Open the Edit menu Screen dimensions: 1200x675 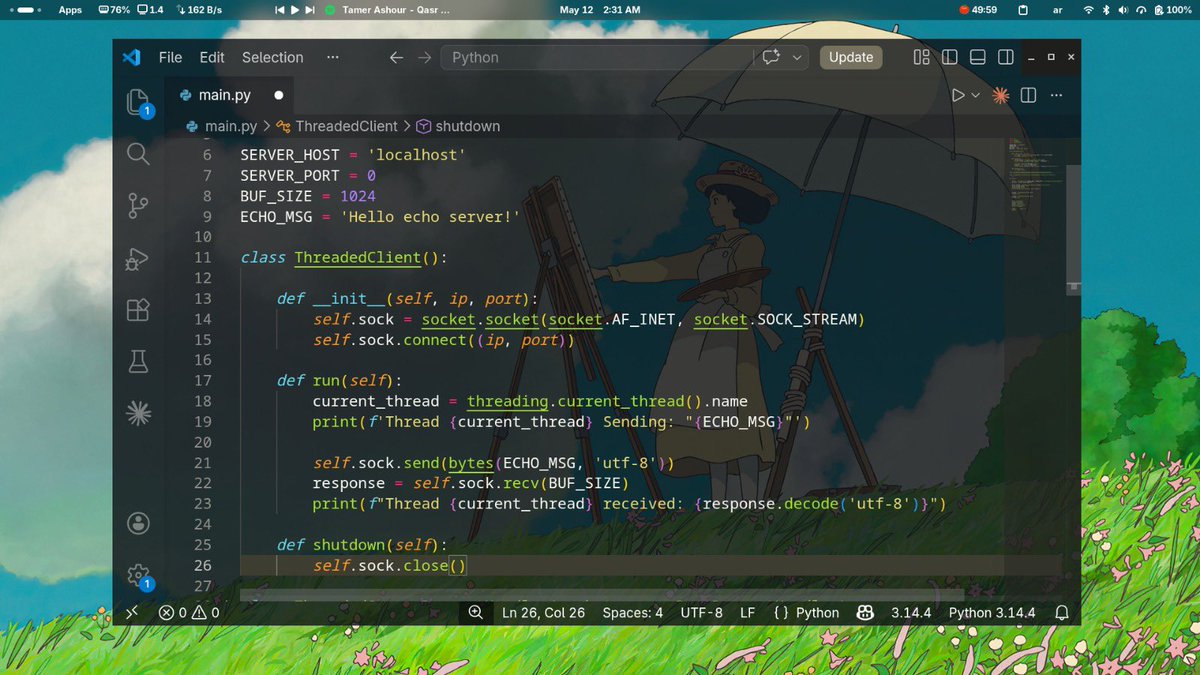[x=212, y=57]
